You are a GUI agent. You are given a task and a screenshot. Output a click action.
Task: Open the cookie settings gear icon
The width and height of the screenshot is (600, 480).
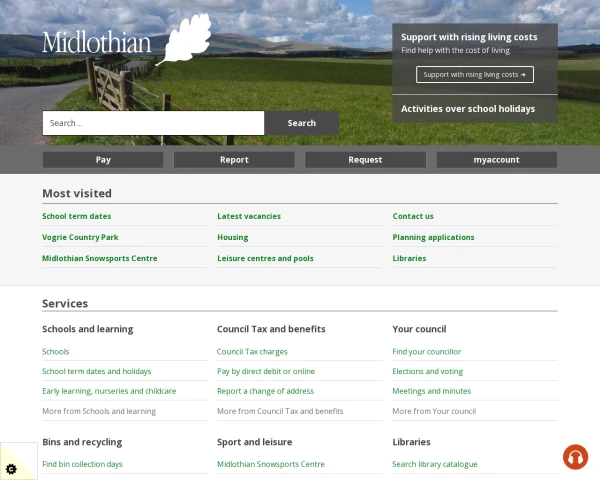(x=11, y=469)
